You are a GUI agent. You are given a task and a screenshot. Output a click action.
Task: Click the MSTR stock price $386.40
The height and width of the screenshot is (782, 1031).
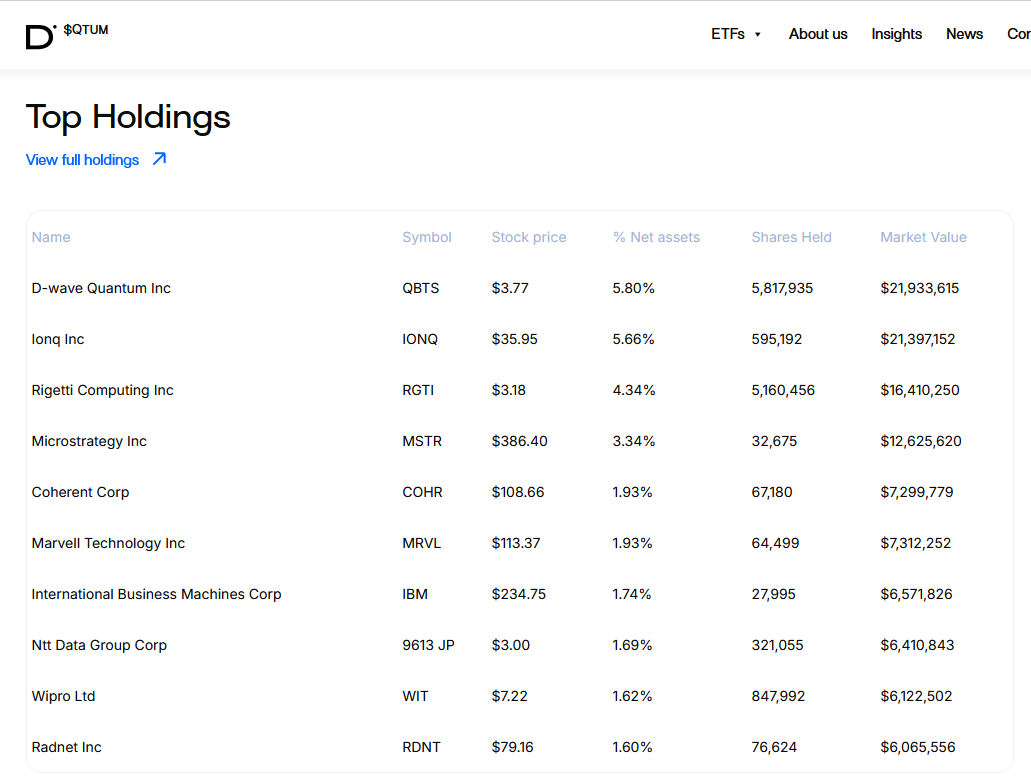tap(519, 441)
